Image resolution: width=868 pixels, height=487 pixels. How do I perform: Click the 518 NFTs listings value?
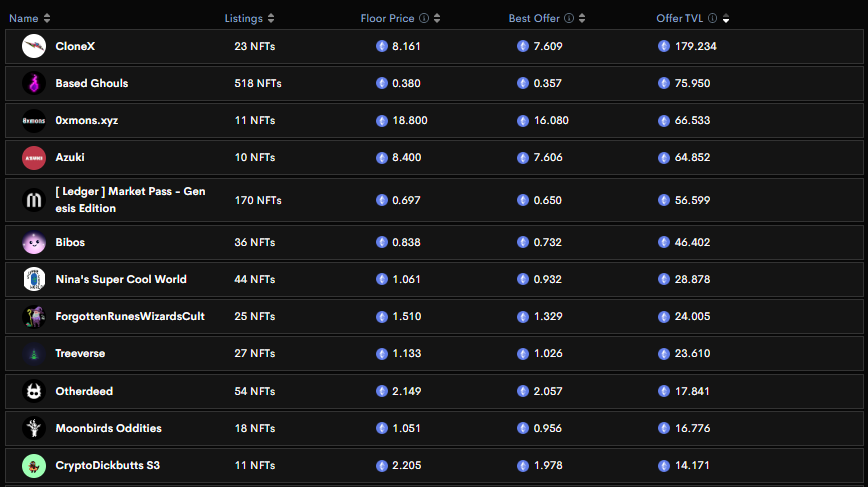click(258, 84)
